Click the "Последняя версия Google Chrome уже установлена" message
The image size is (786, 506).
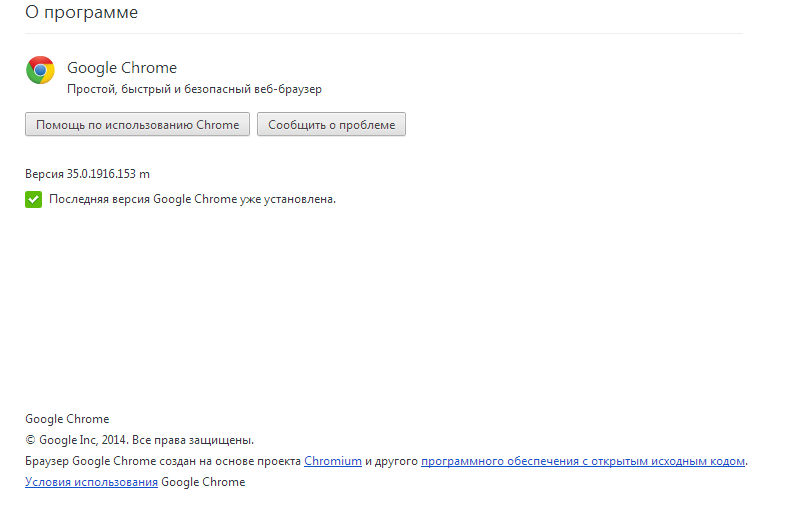tap(193, 199)
